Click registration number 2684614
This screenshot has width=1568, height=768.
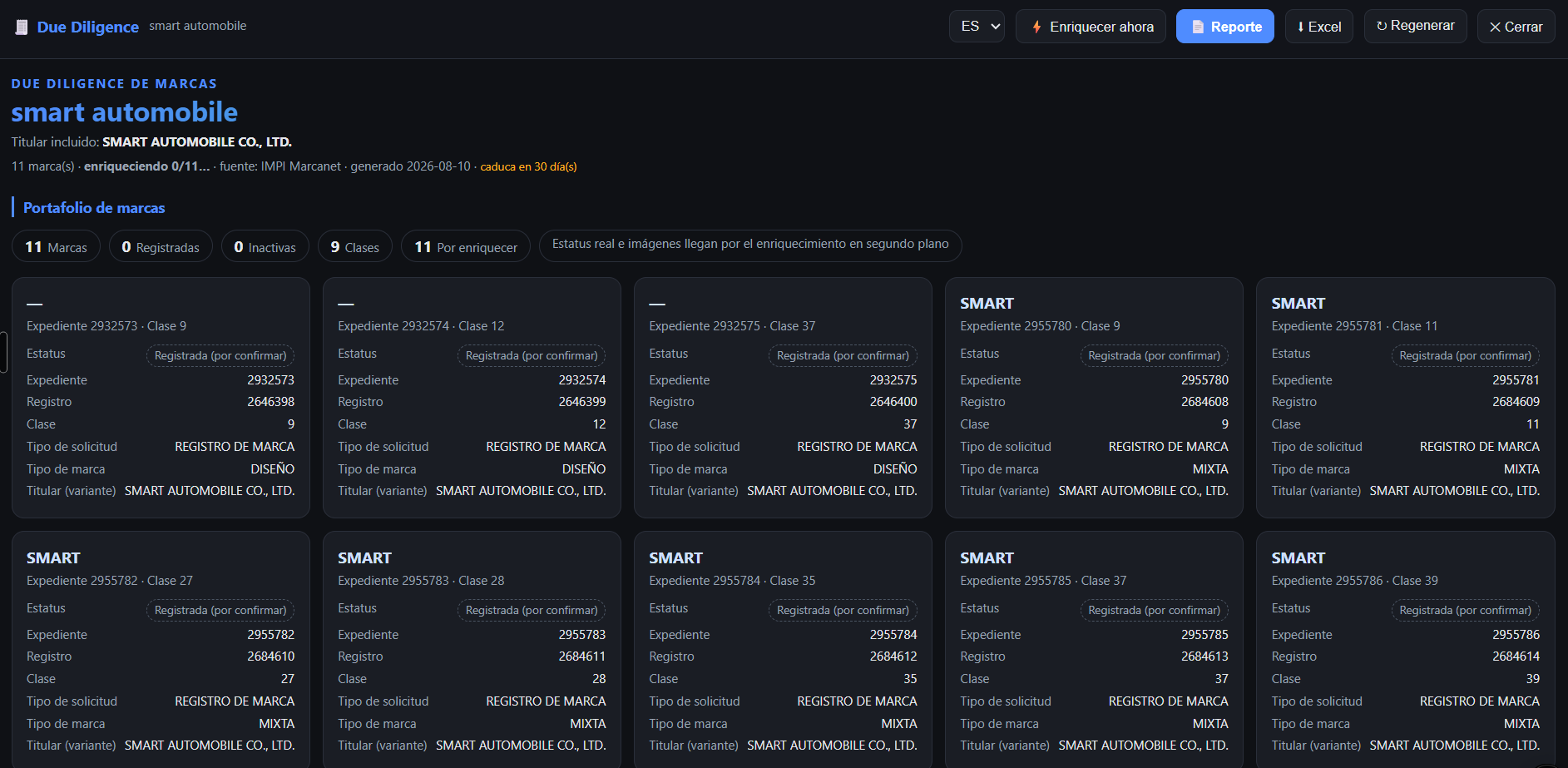click(1516, 657)
